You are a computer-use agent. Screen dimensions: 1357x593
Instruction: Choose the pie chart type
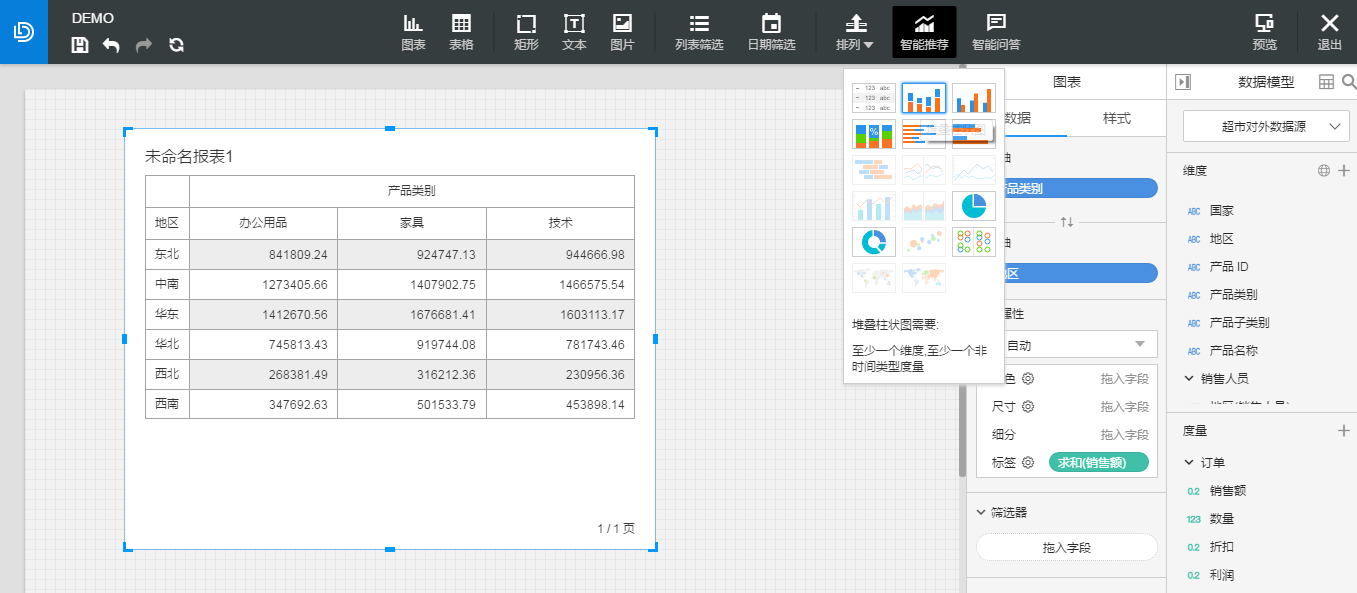[x=974, y=206]
